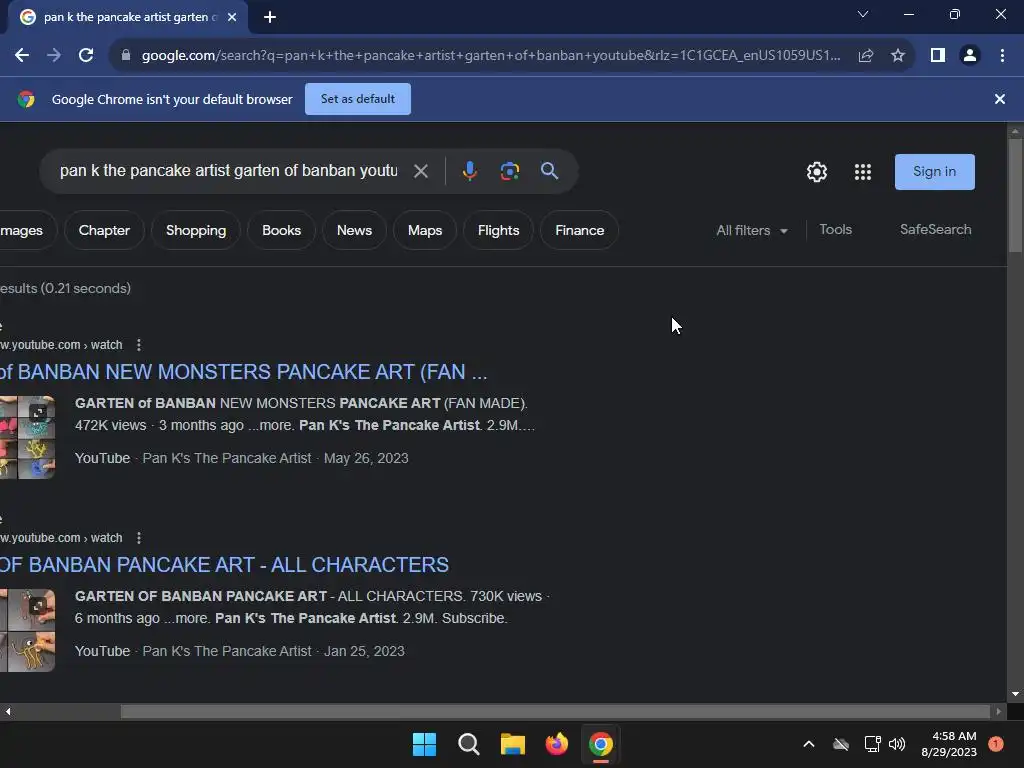Open the tab search chevron
The width and height of the screenshot is (1024, 768).
point(863,14)
